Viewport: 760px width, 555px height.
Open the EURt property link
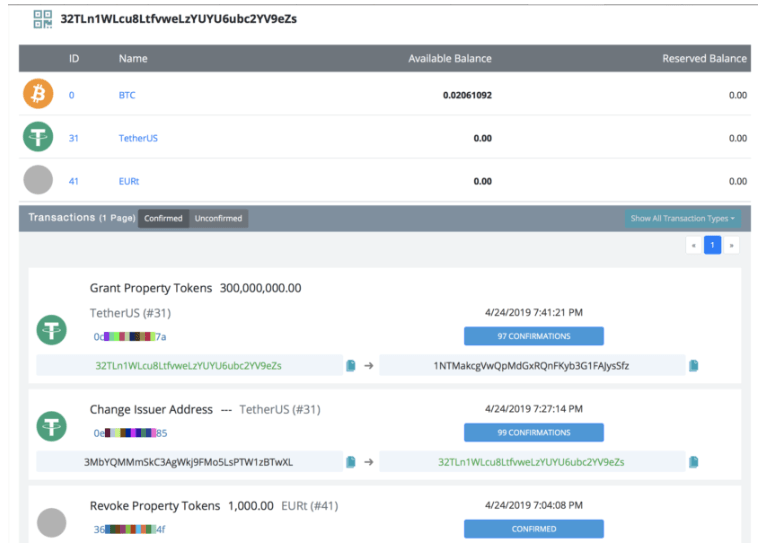(129, 181)
